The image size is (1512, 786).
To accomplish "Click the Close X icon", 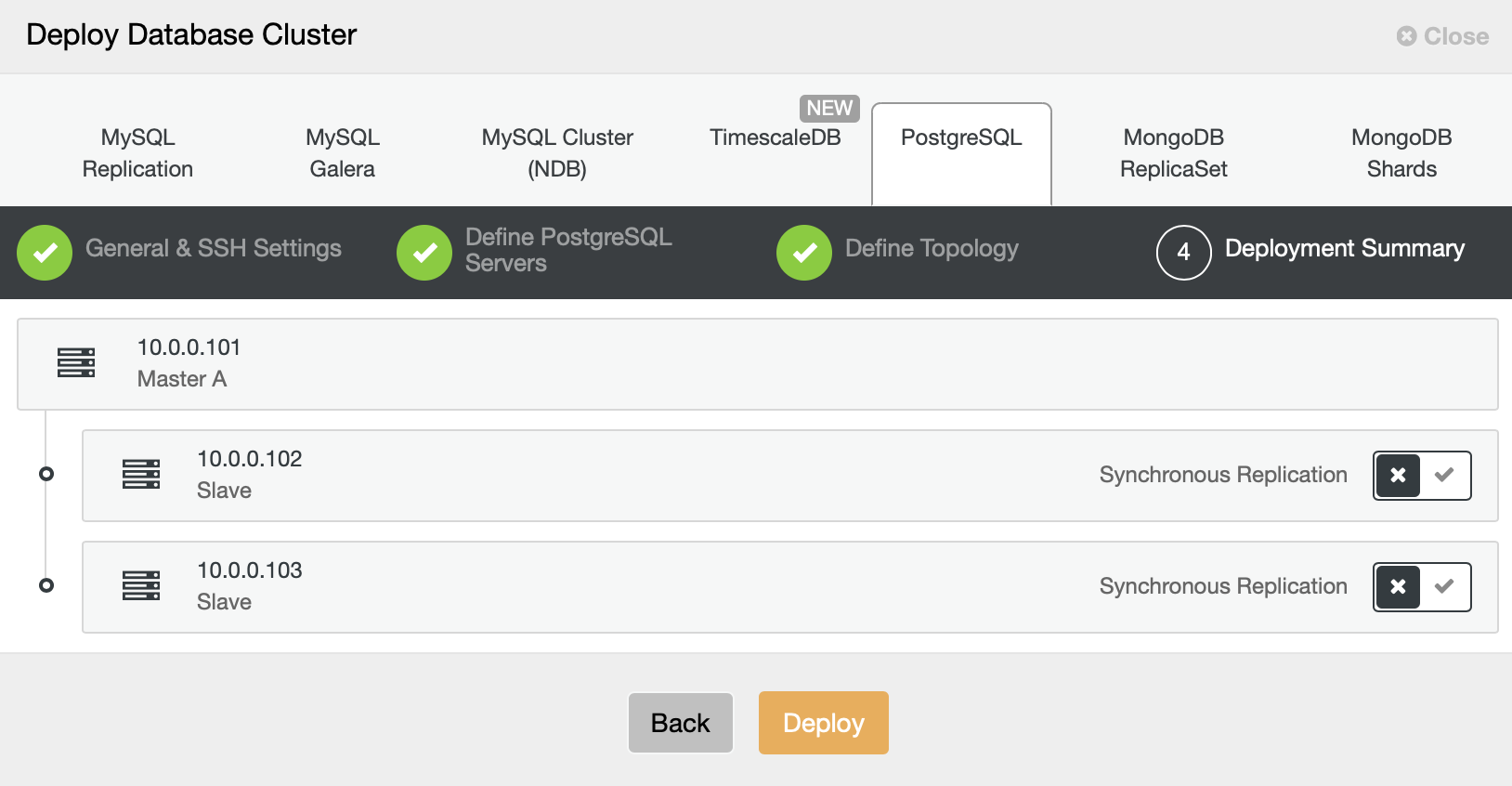I will pyautogui.click(x=1407, y=36).
